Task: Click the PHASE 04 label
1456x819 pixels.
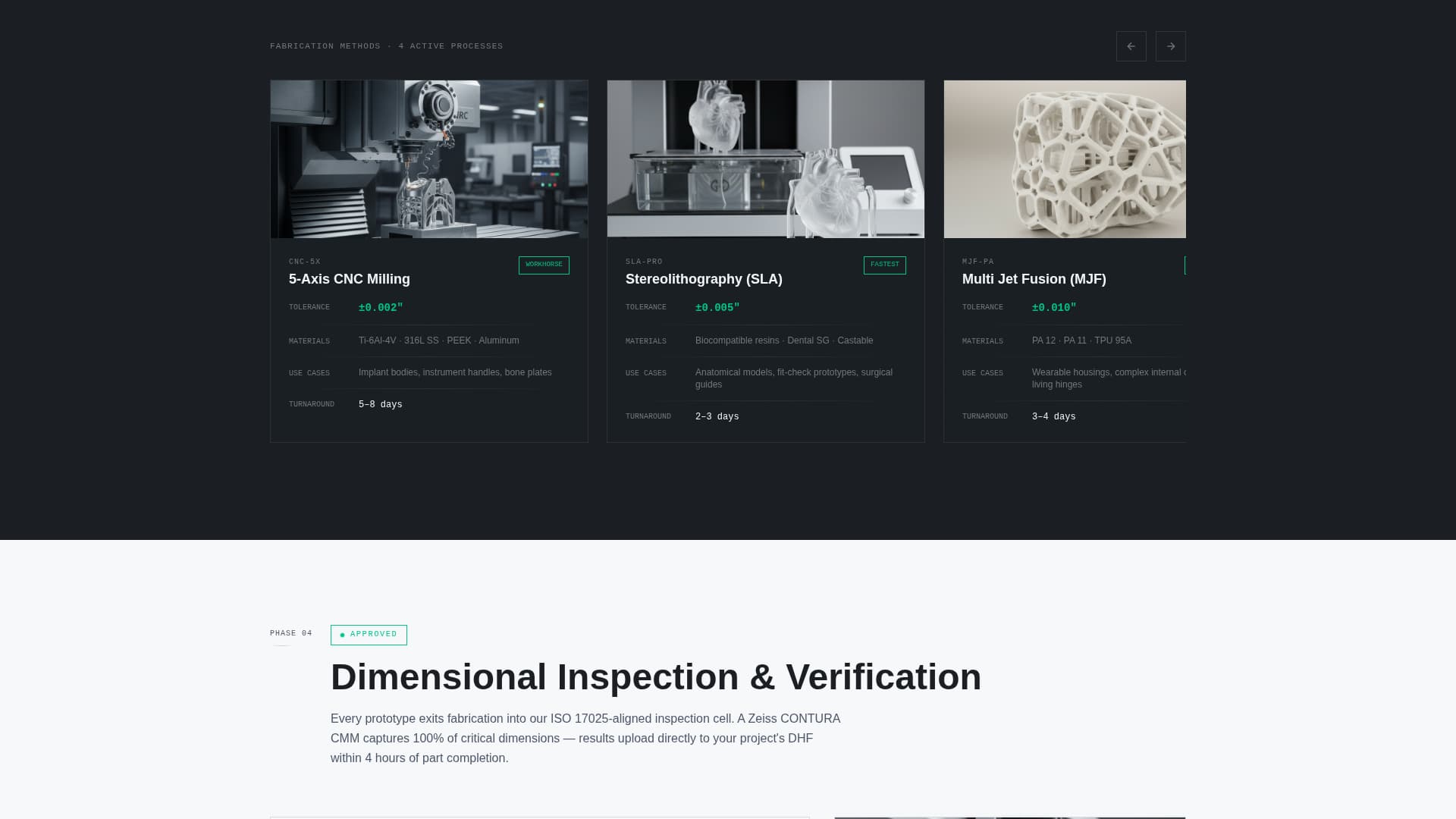Action: pos(290,633)
